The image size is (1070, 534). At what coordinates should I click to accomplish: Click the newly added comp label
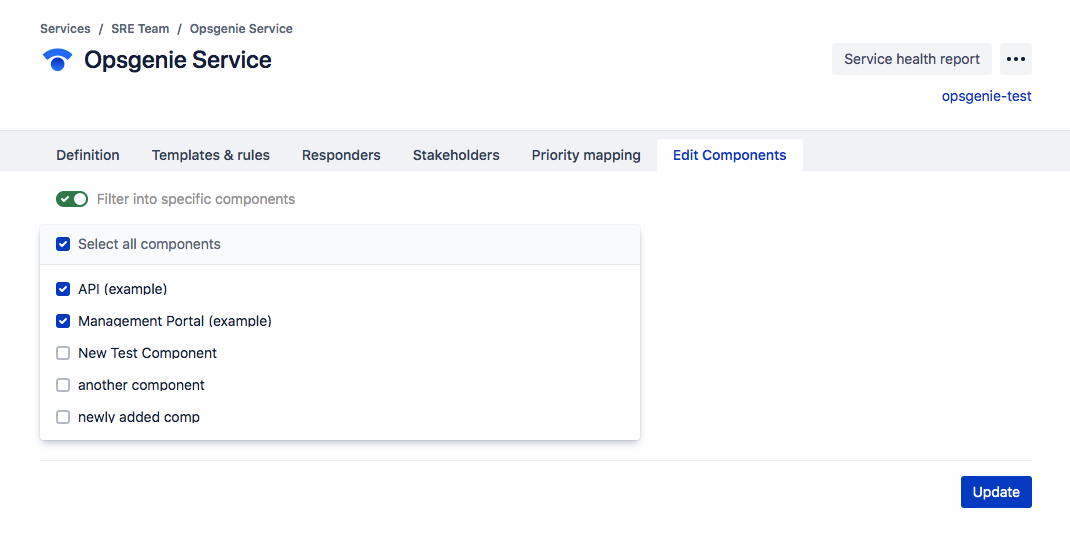tap(139, 417)
